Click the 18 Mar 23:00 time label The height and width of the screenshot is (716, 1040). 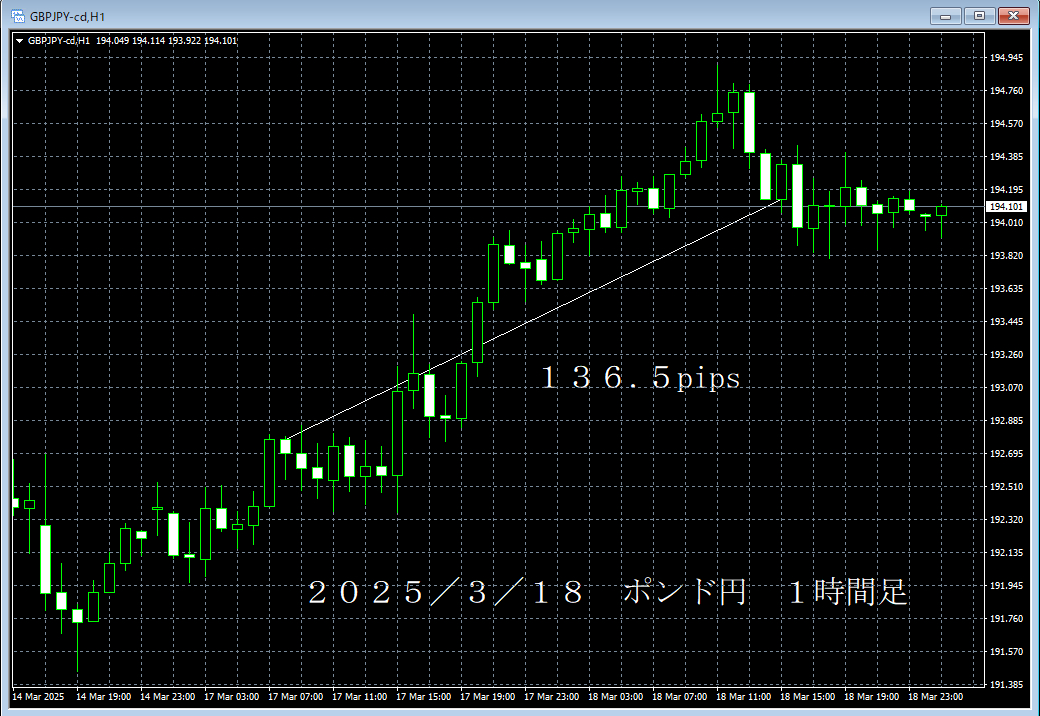pos(933,697)
